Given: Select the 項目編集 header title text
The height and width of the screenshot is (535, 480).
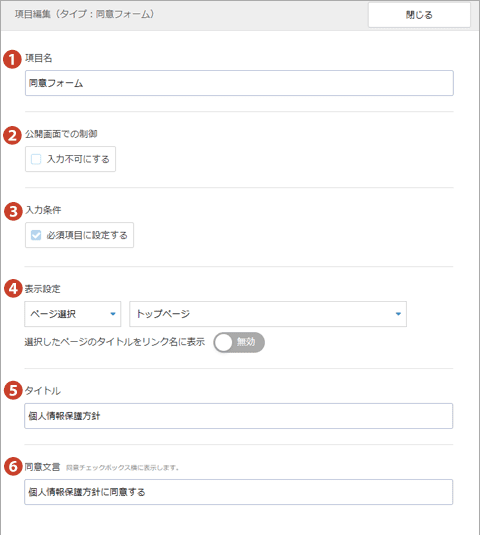Looking at the screenshot, I should 84,14.
